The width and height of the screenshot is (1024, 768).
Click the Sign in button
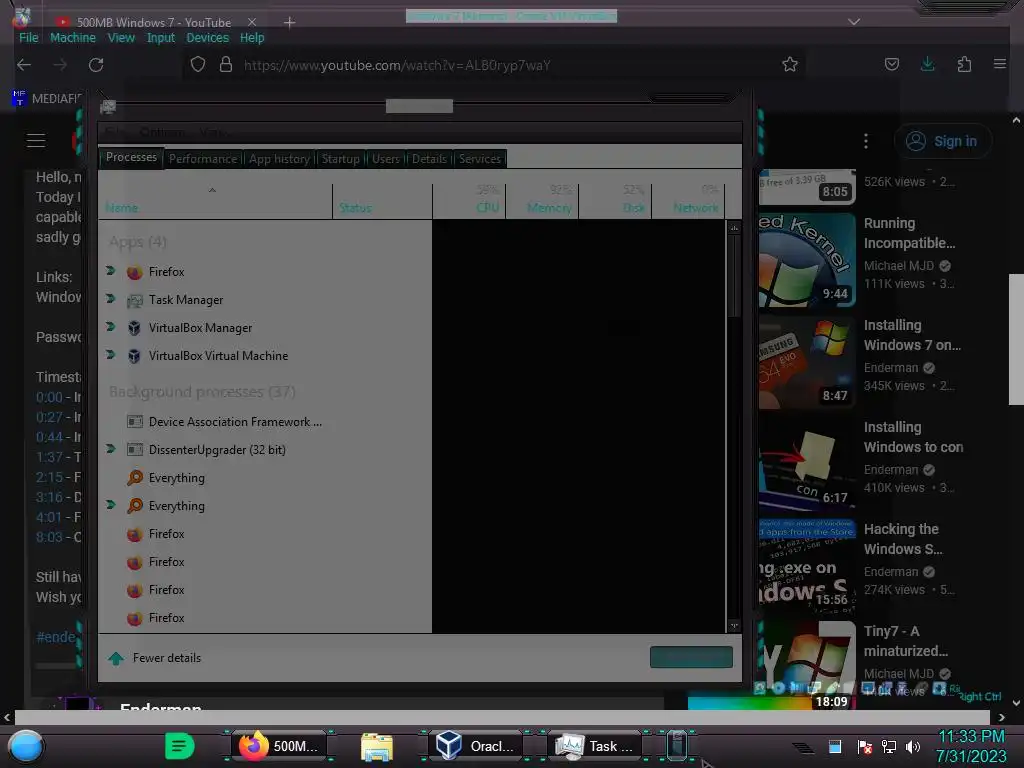tap(943, 141)
